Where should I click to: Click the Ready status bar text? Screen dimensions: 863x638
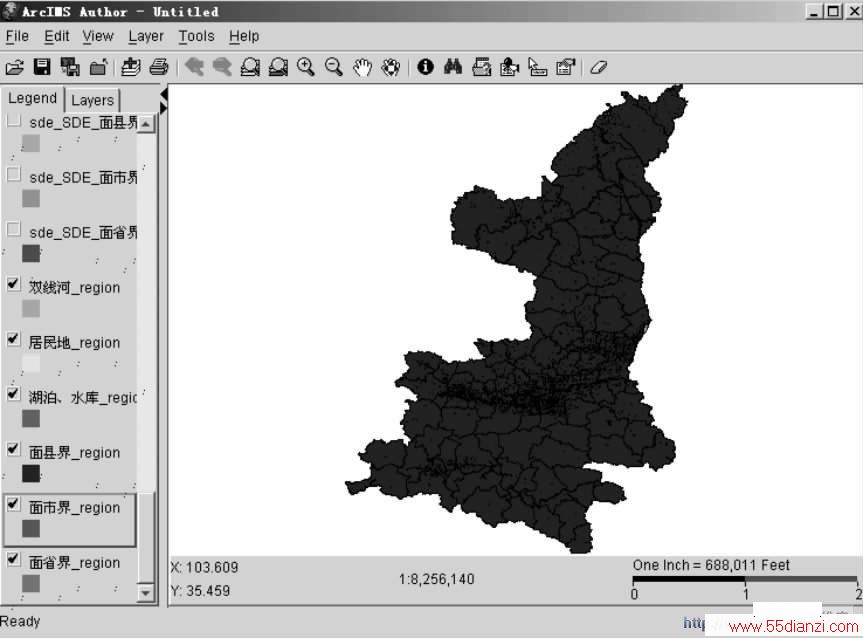(x=20, y=621)
